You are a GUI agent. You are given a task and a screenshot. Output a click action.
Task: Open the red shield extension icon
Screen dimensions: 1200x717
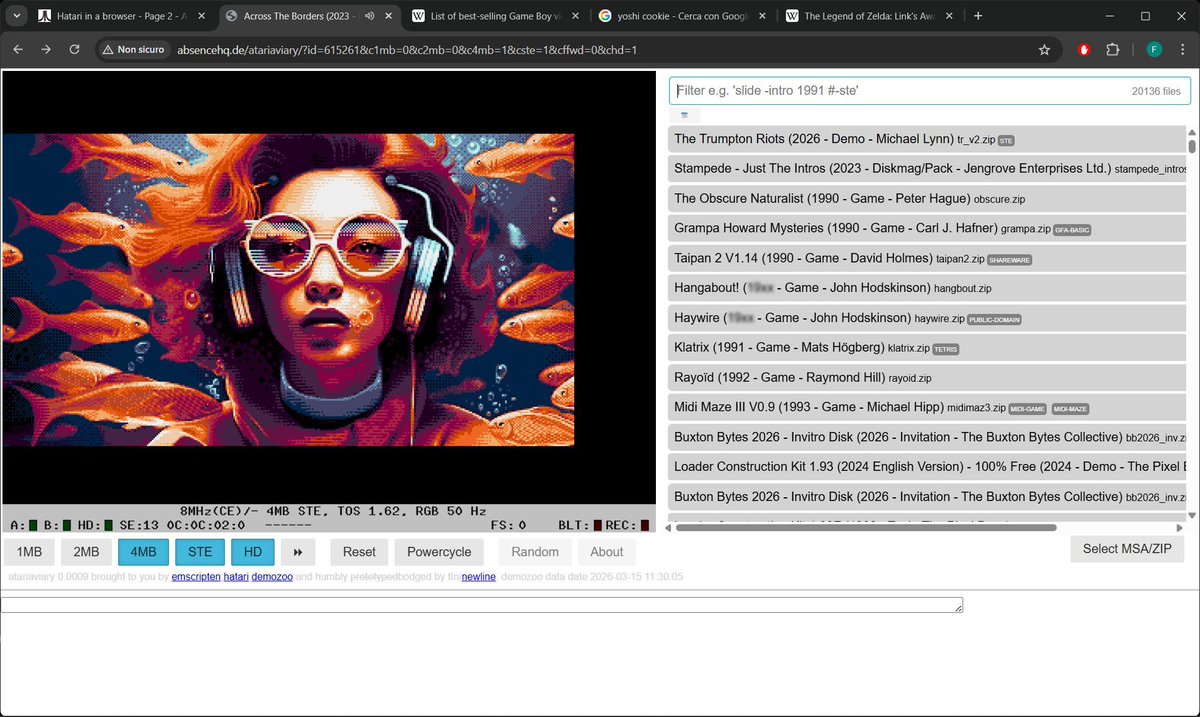pos(1084,50)
